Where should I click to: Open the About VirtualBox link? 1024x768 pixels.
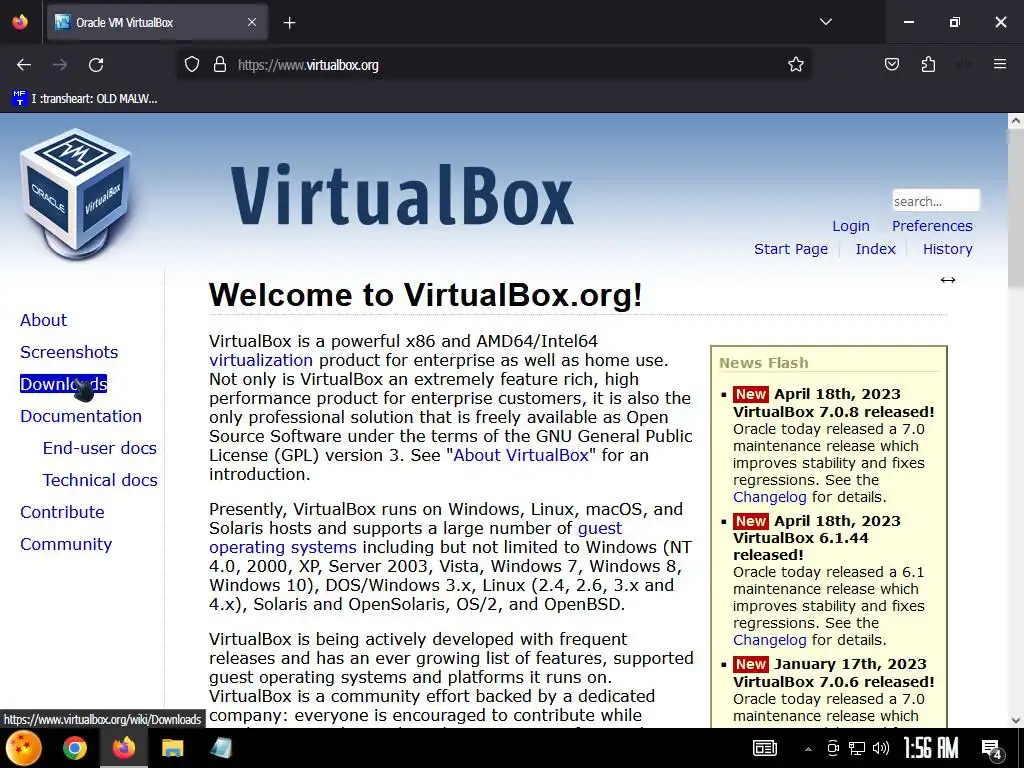coord(521,455)
